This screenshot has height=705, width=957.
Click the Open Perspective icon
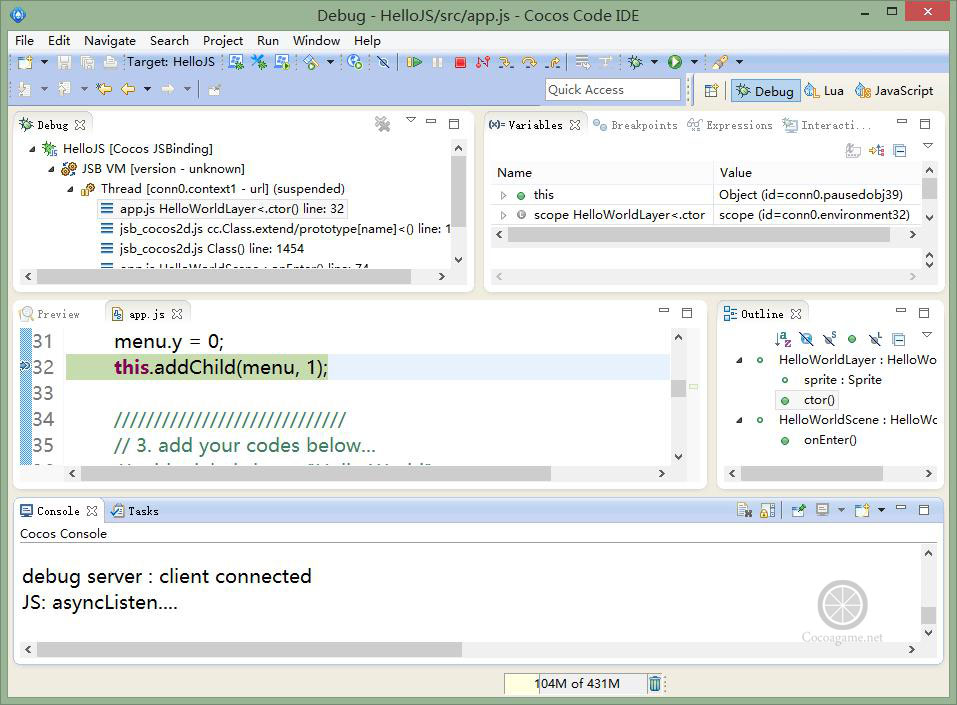tap(711, 91)
